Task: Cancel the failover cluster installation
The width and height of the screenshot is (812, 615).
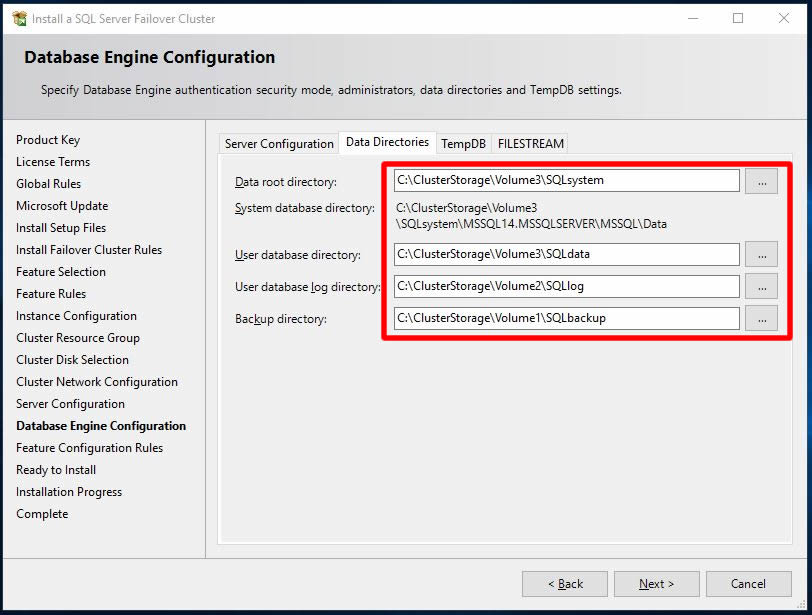Action: 748,584
